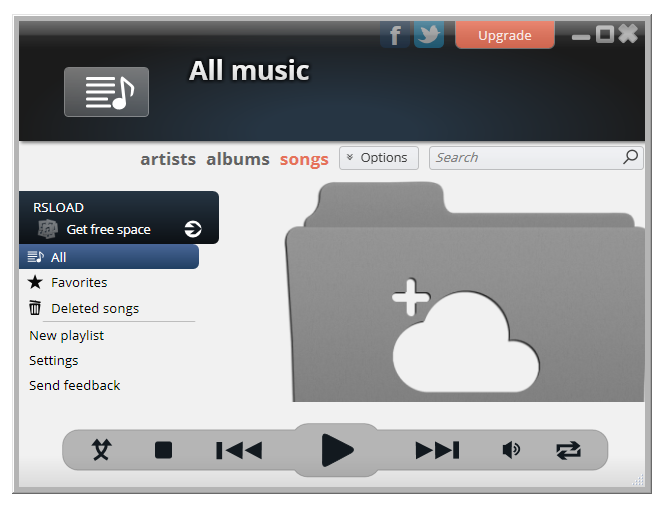Close the music player window
The image size is (661, 506).
click(x=628, y=34)
